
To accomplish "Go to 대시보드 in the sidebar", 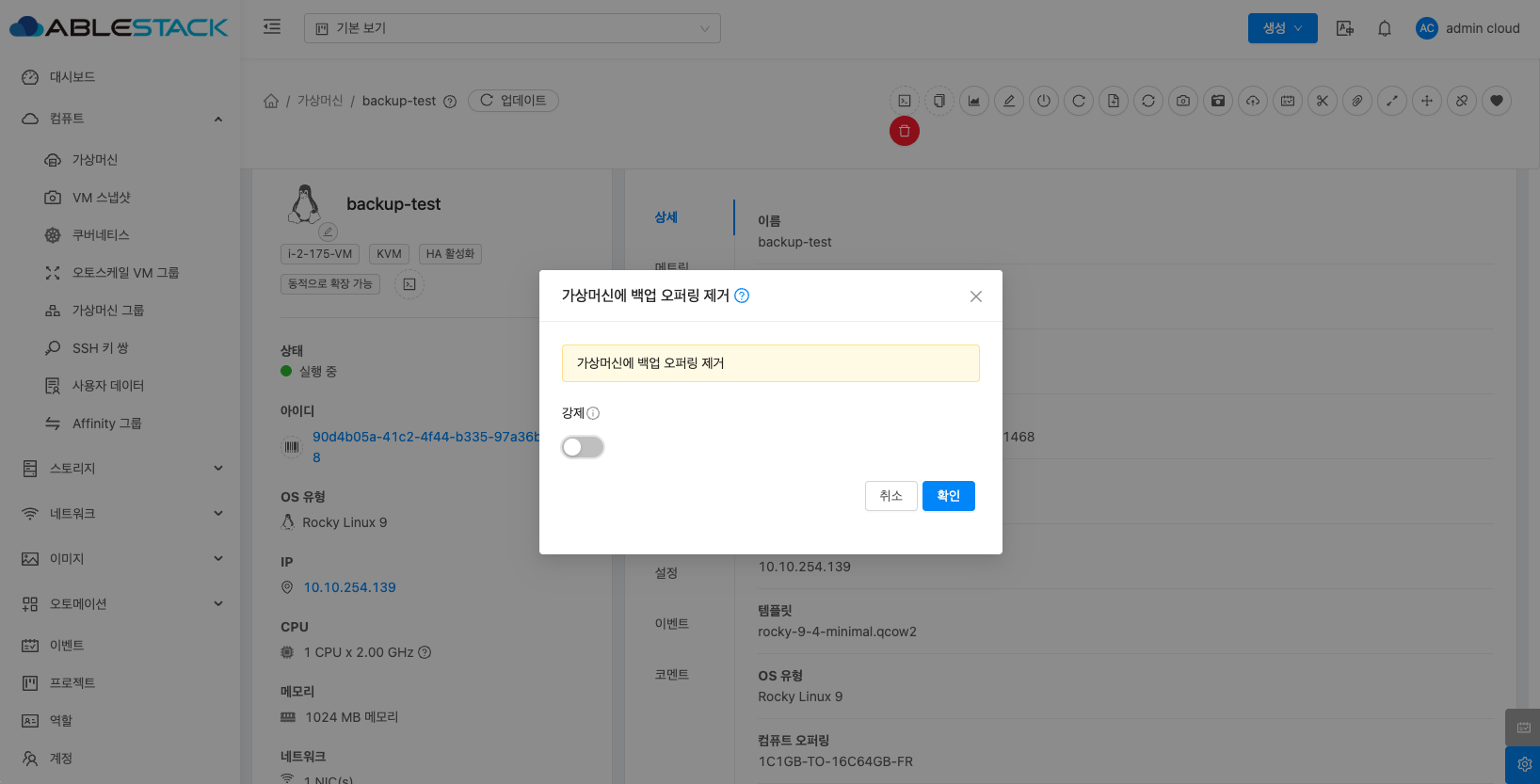I will click(x=72, y=77).
